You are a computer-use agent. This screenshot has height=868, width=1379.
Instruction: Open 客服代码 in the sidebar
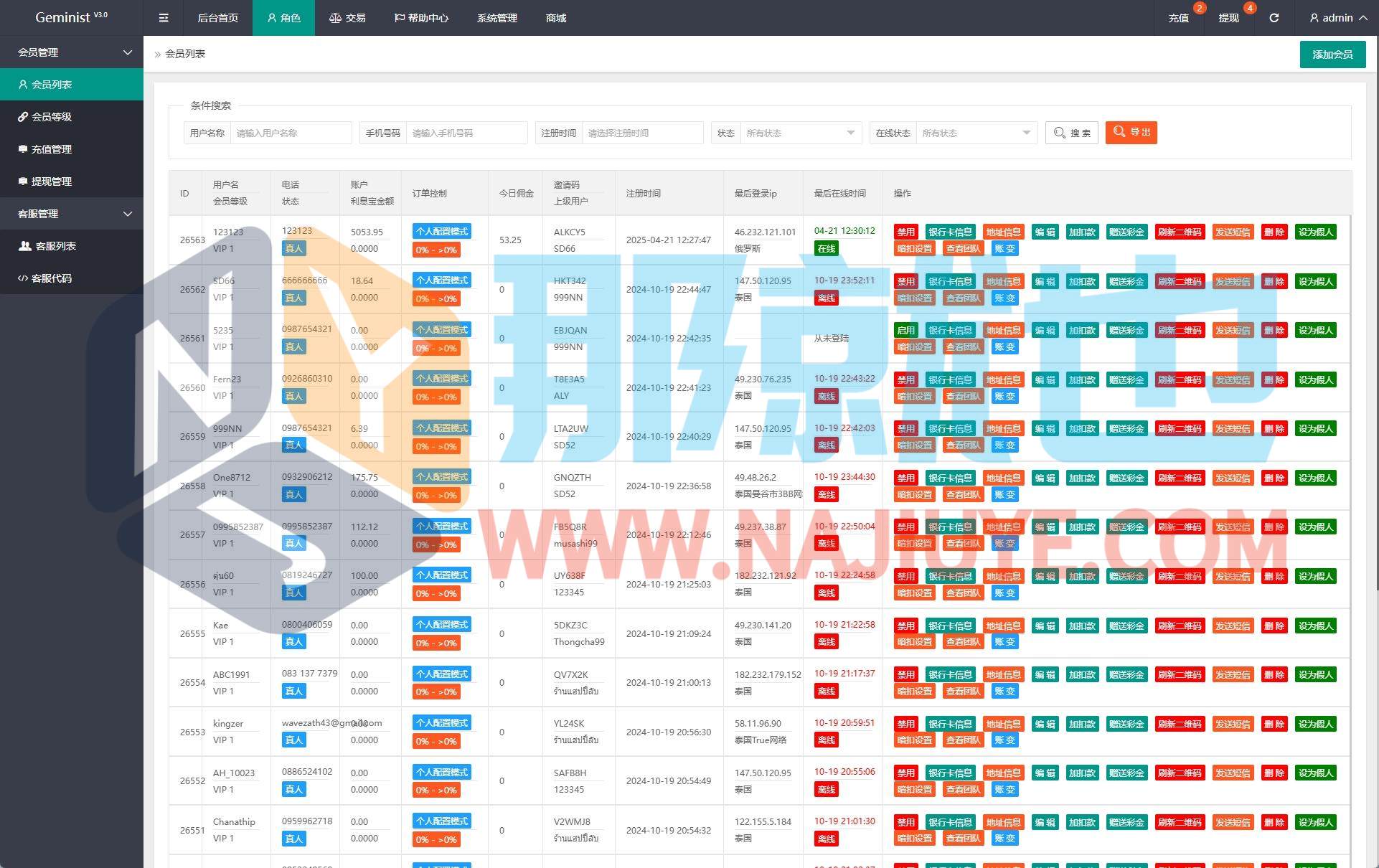coord(52,278)
